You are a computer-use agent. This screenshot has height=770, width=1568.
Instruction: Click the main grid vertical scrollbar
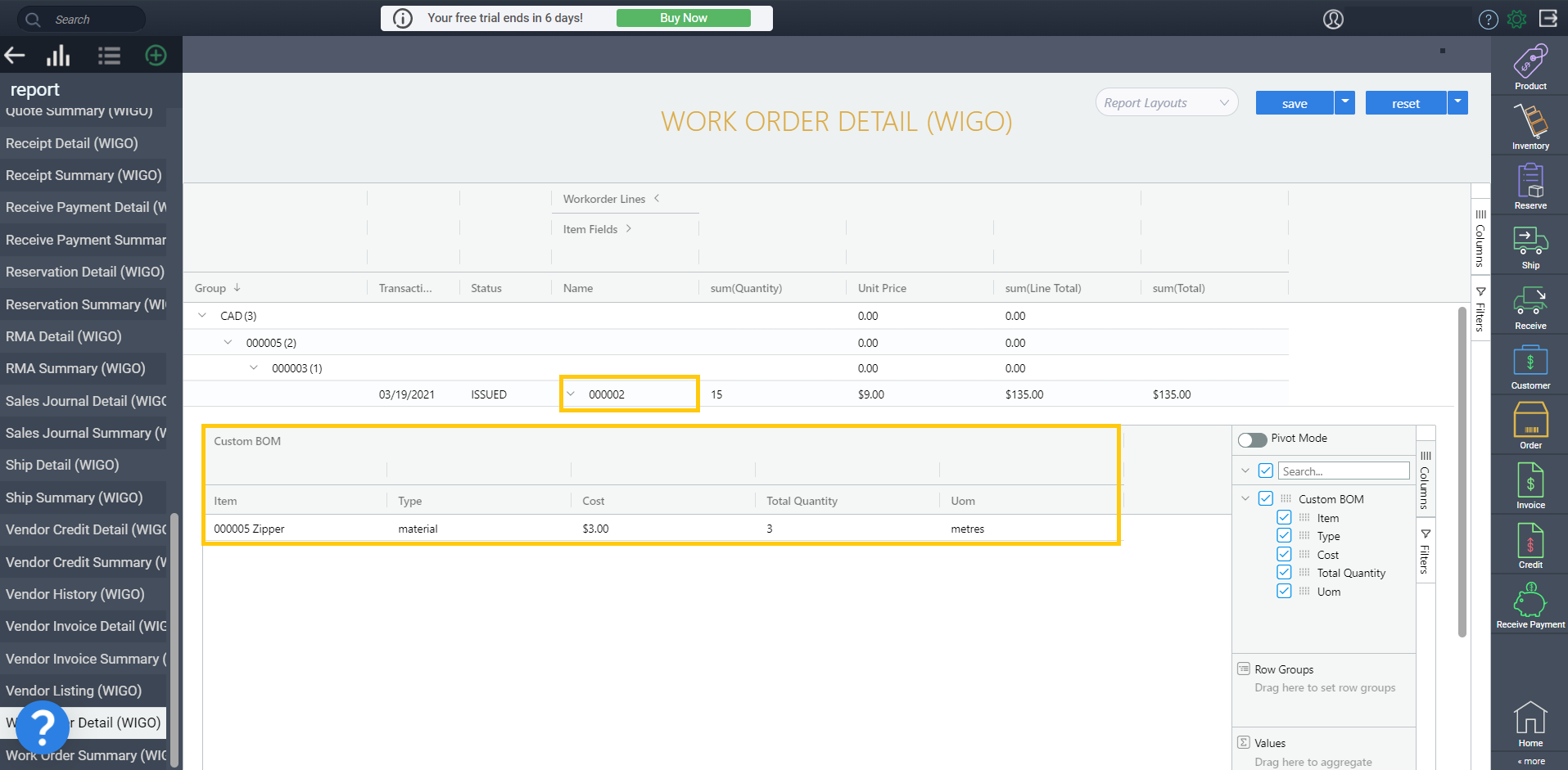[x=1462, y=471]
